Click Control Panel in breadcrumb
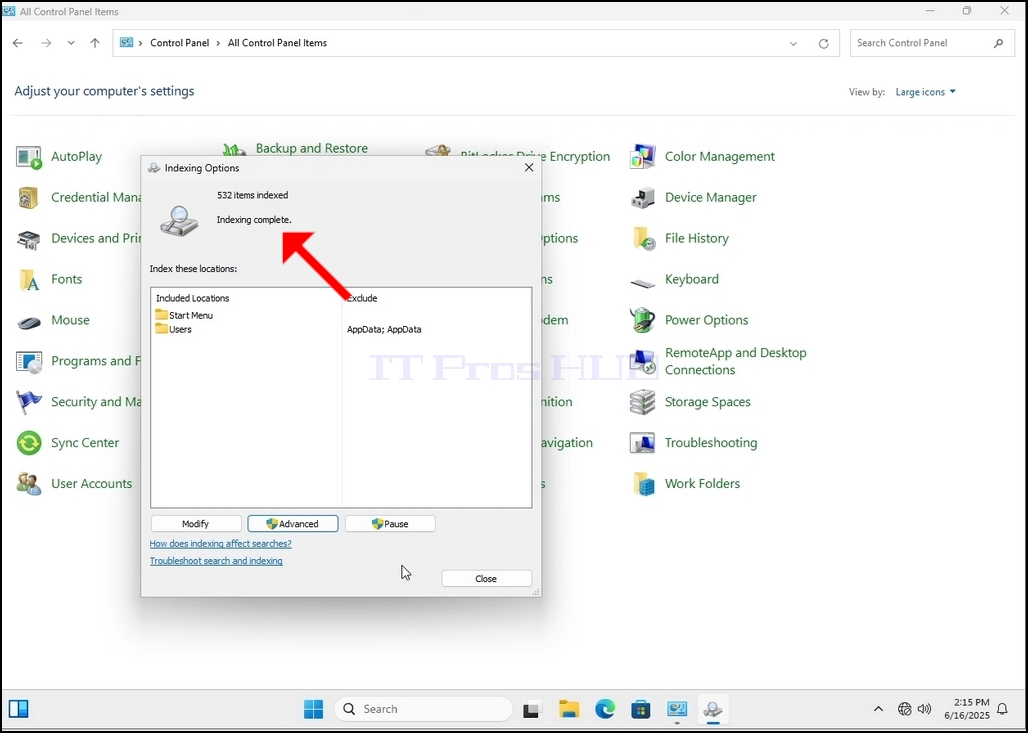 180,43
